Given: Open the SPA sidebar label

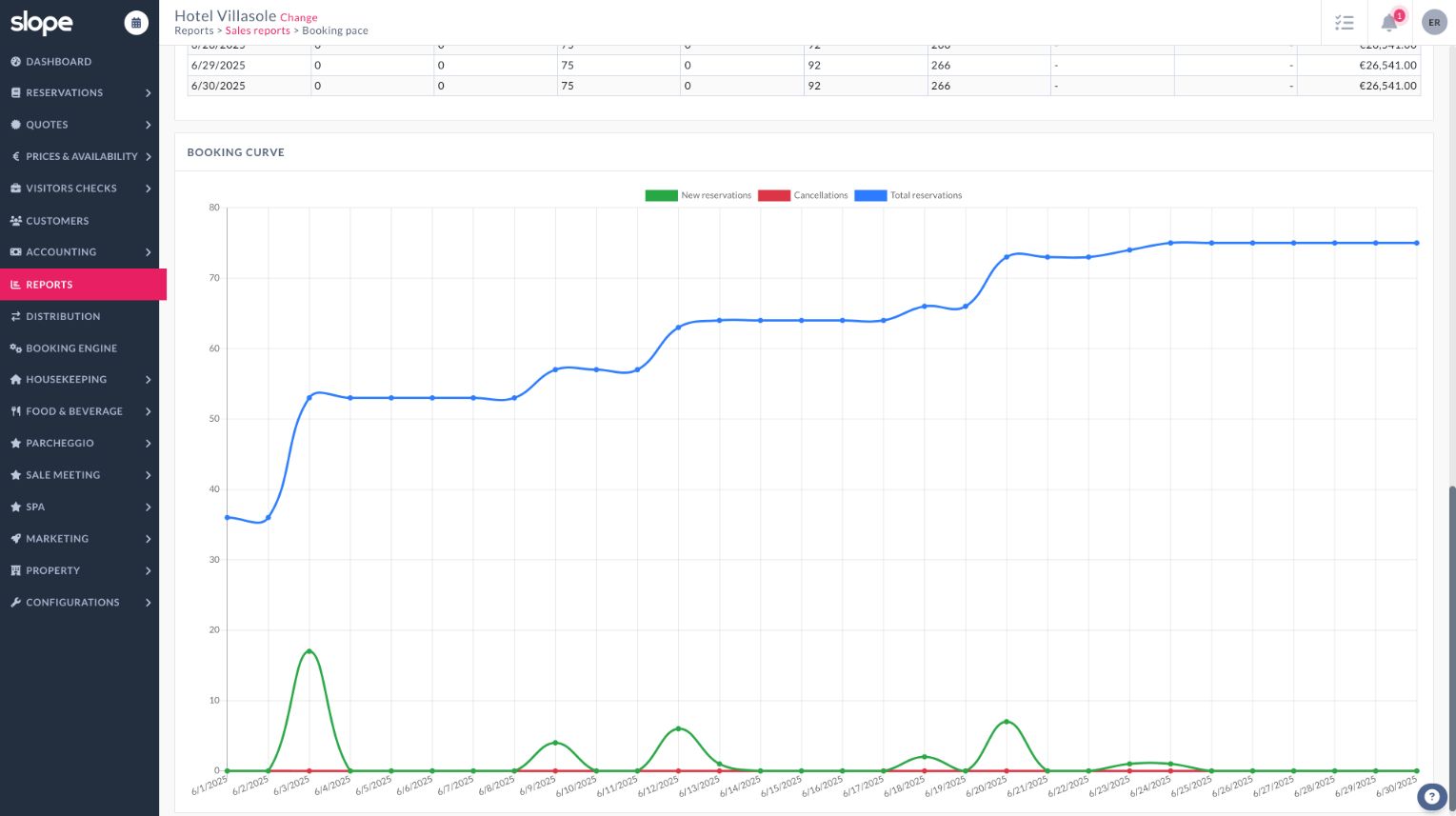Looking at the screenshot, I should point(35,508).
